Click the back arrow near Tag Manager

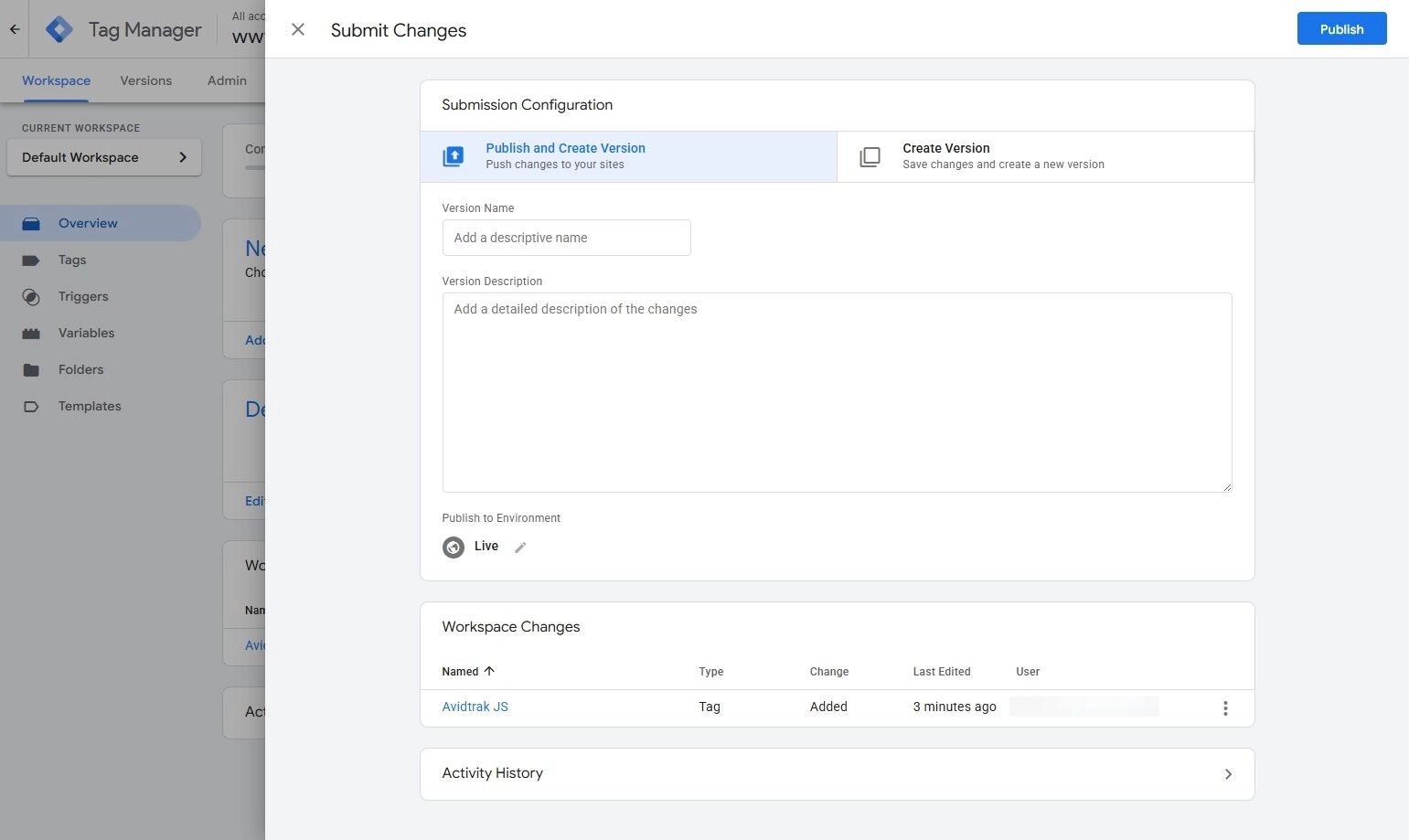[x=13, y=28]
